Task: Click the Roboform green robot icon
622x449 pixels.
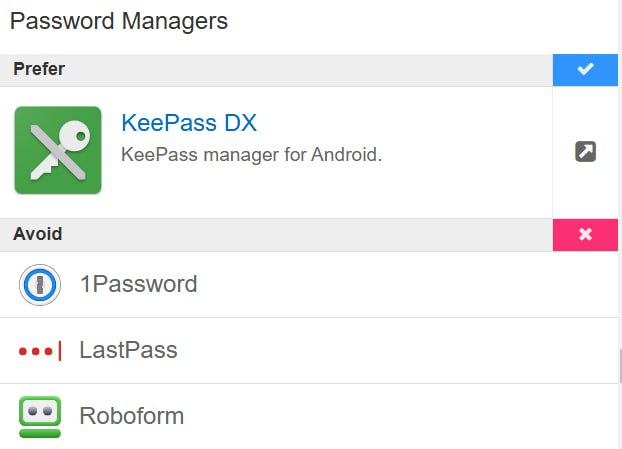Action: (40, 417)
